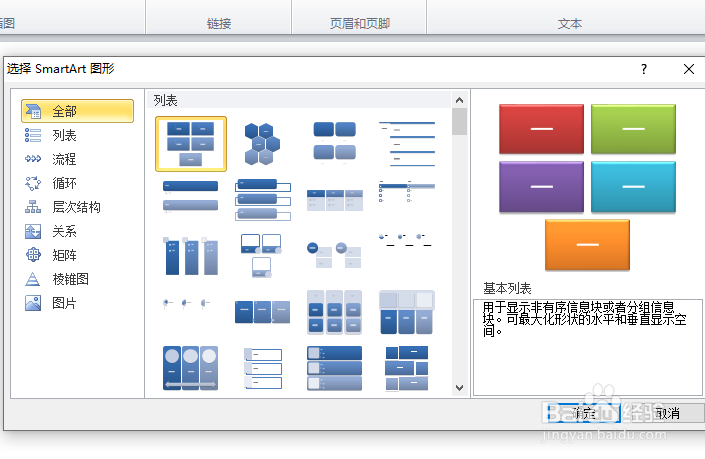The height and width of the screenshot is (459, 705).
Task: Choose the grouped stacked boxes list thumbnail
Action: click(334, 312)
